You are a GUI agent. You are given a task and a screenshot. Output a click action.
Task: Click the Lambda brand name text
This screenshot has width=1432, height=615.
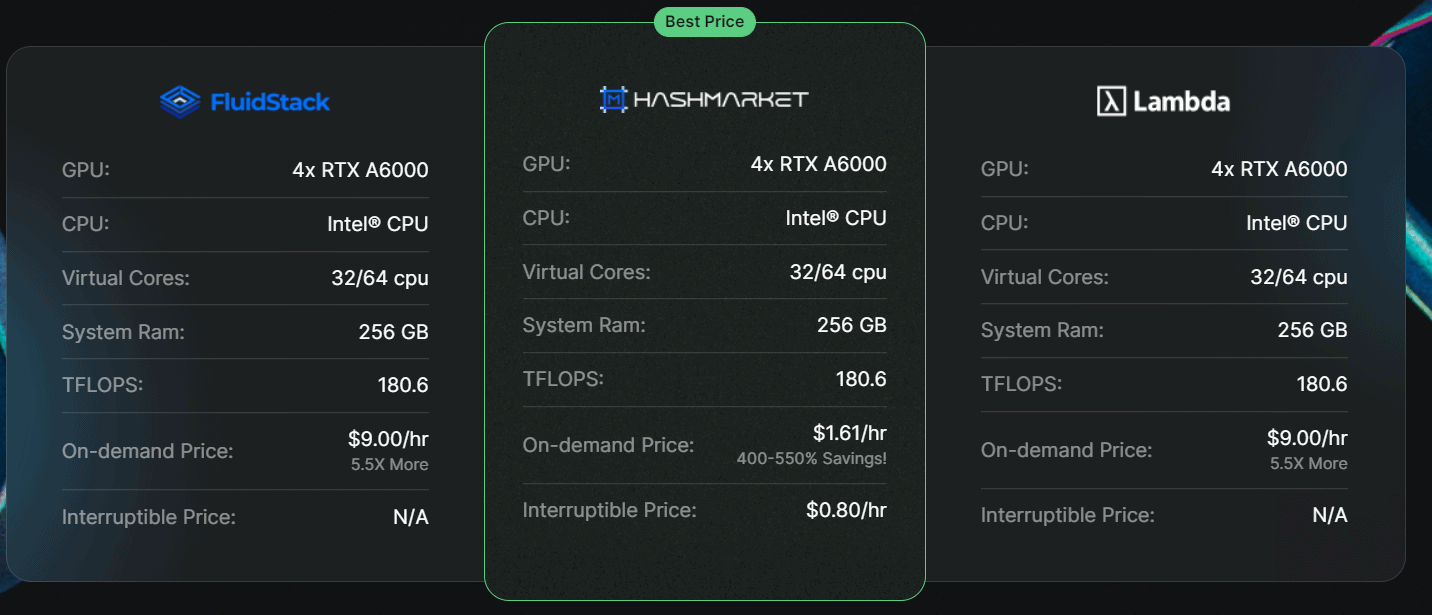[x=1182, y=101]
